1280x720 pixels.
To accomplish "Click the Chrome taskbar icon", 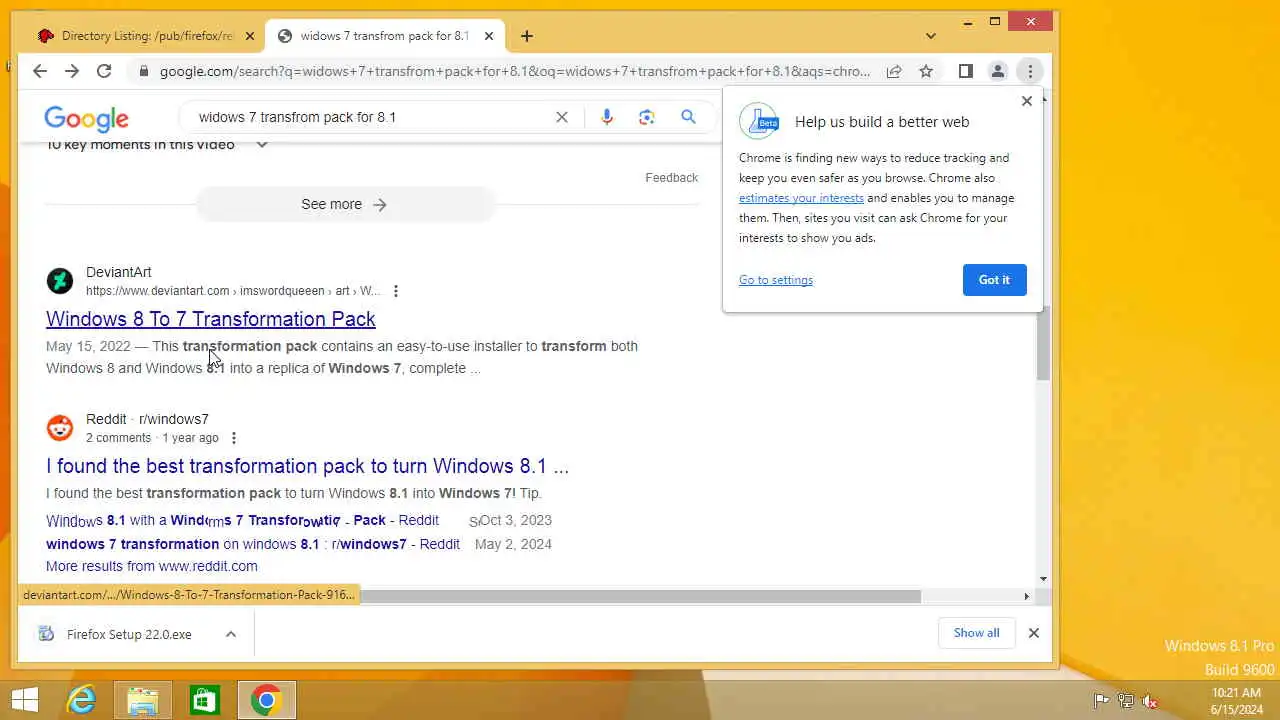I will 266,700.
